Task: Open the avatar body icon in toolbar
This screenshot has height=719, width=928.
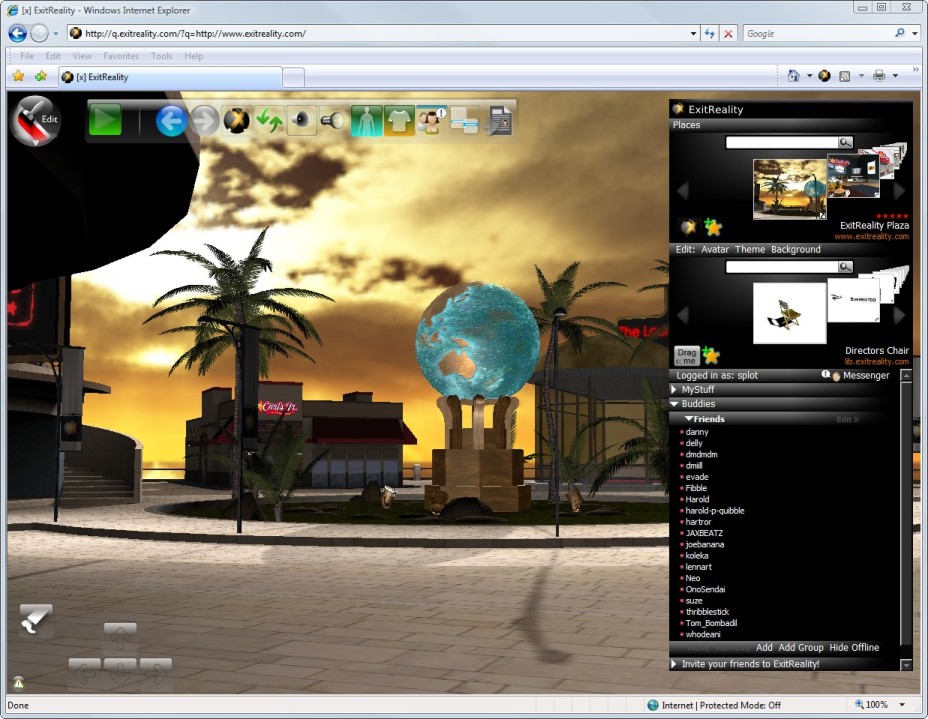Action: click(366, 121)
